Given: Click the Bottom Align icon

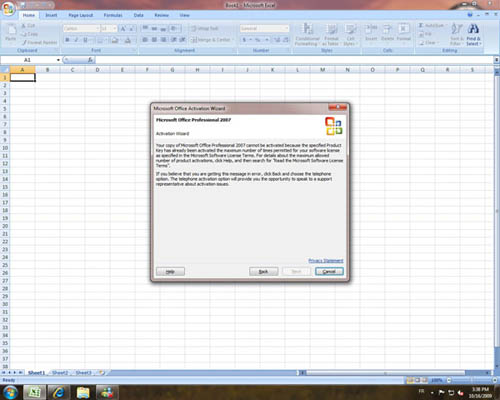Looking at the screenshot, I should 163,28.
